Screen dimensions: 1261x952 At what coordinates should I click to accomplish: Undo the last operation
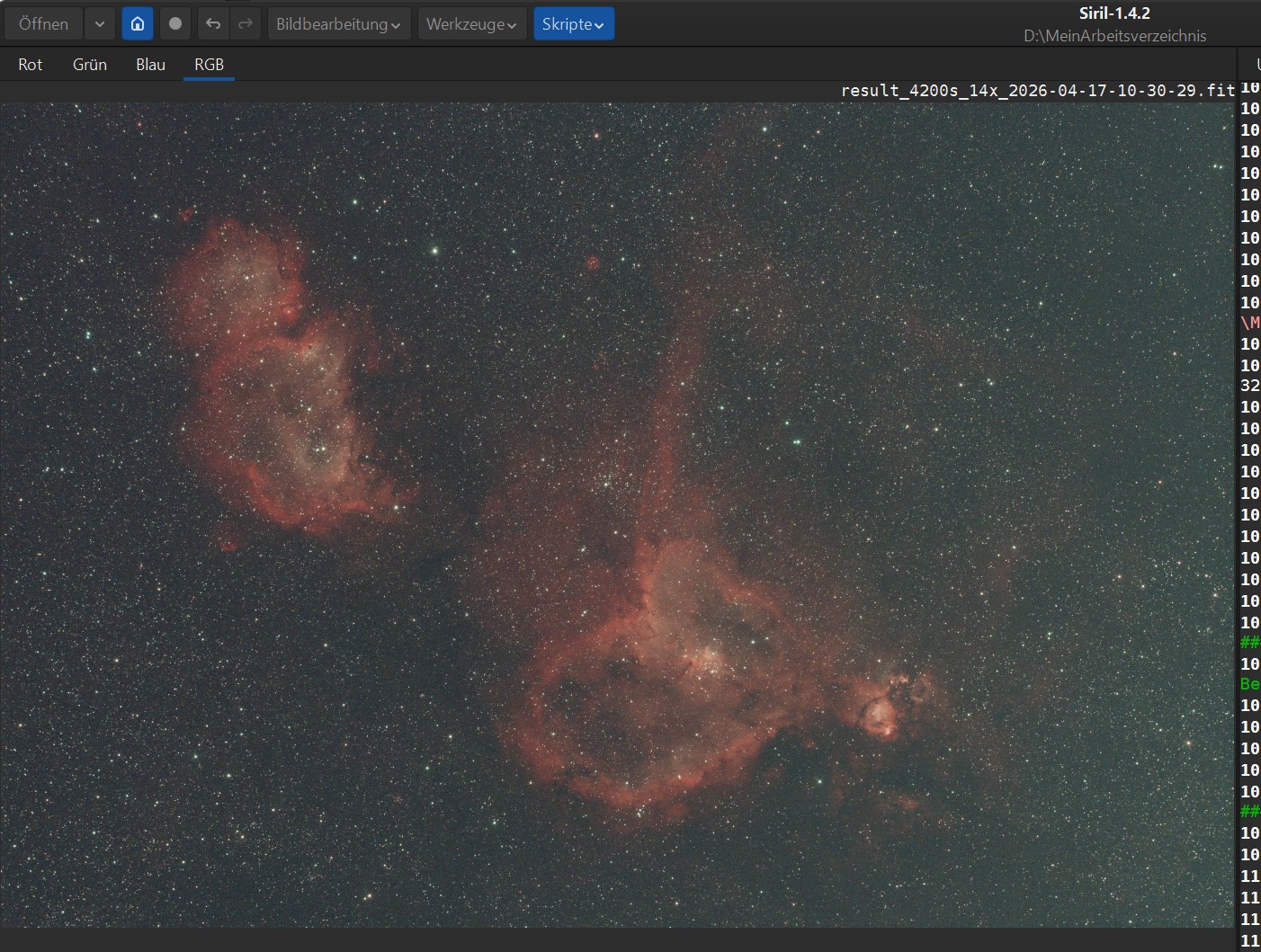pyautogui.click(x=213, y=24)
